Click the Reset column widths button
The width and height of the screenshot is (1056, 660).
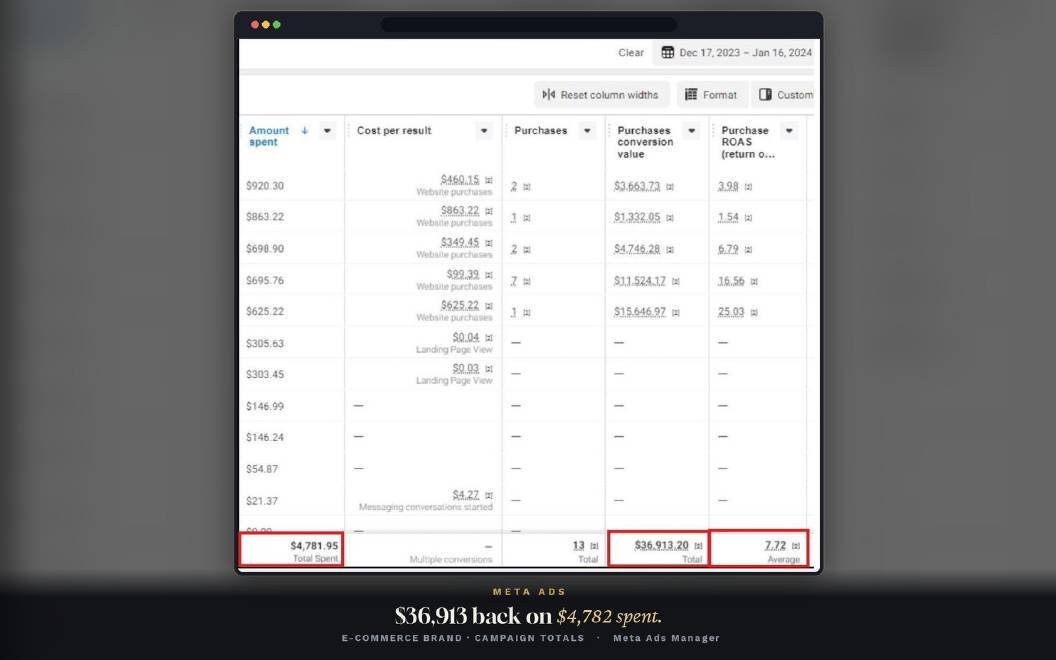601,95
